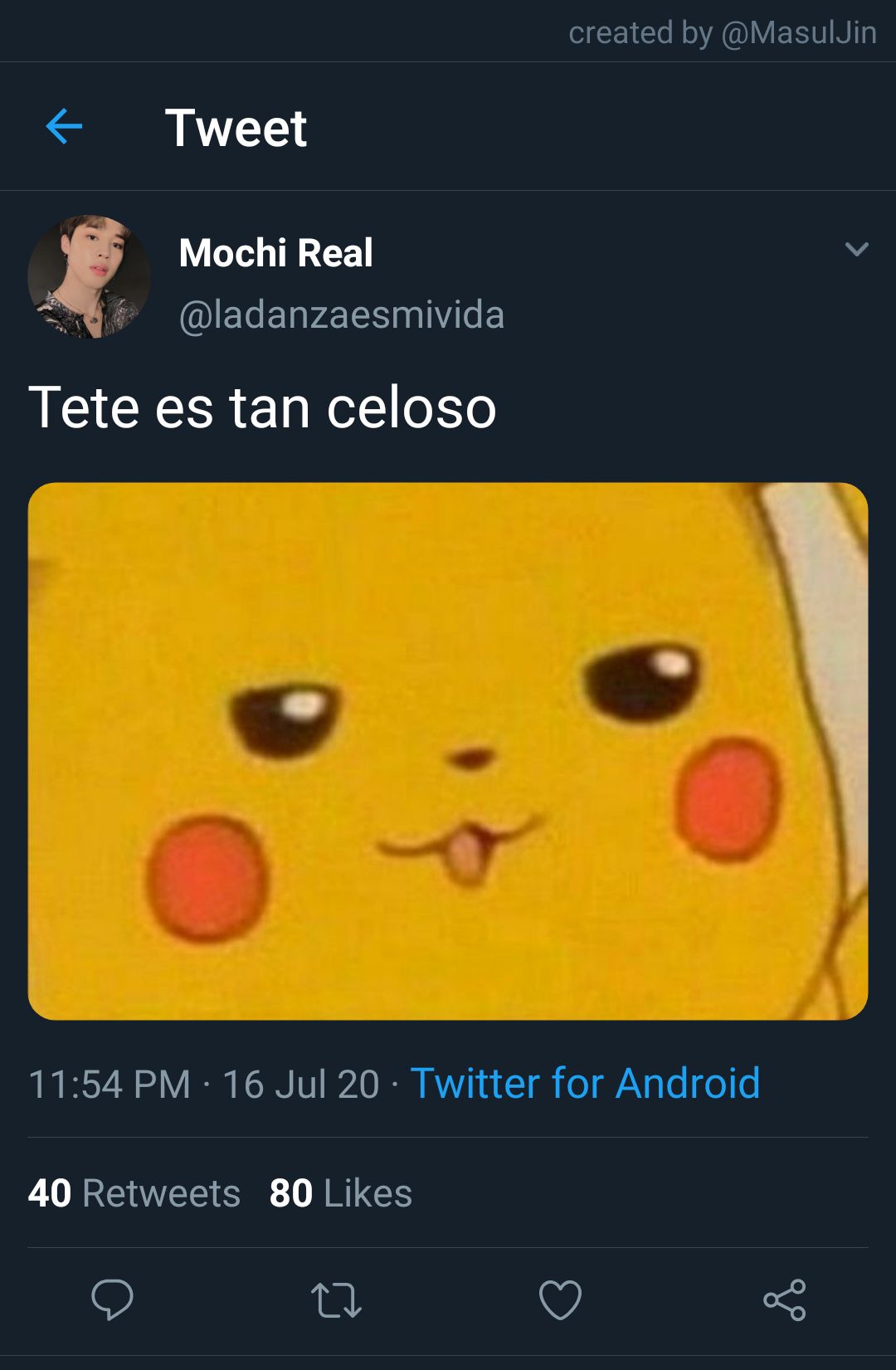
Task: Tap the retweet arrows icon
Action: point(336,1300)
